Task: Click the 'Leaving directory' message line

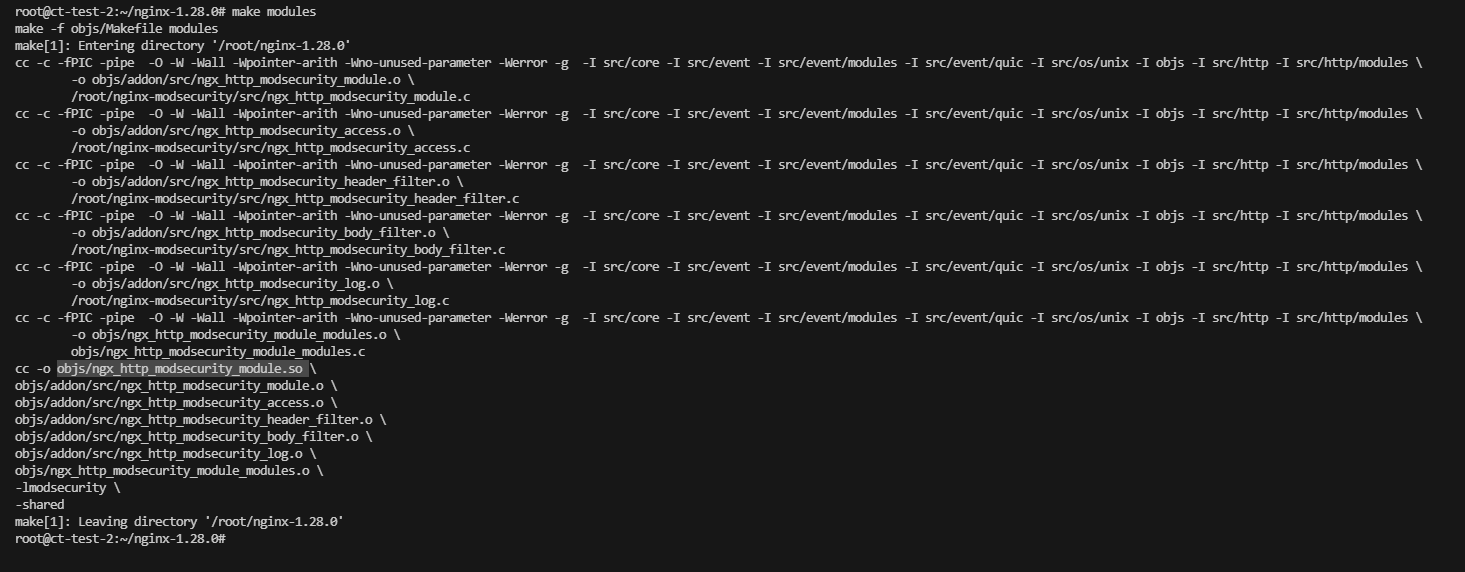Action: click(x=180, y=522)
